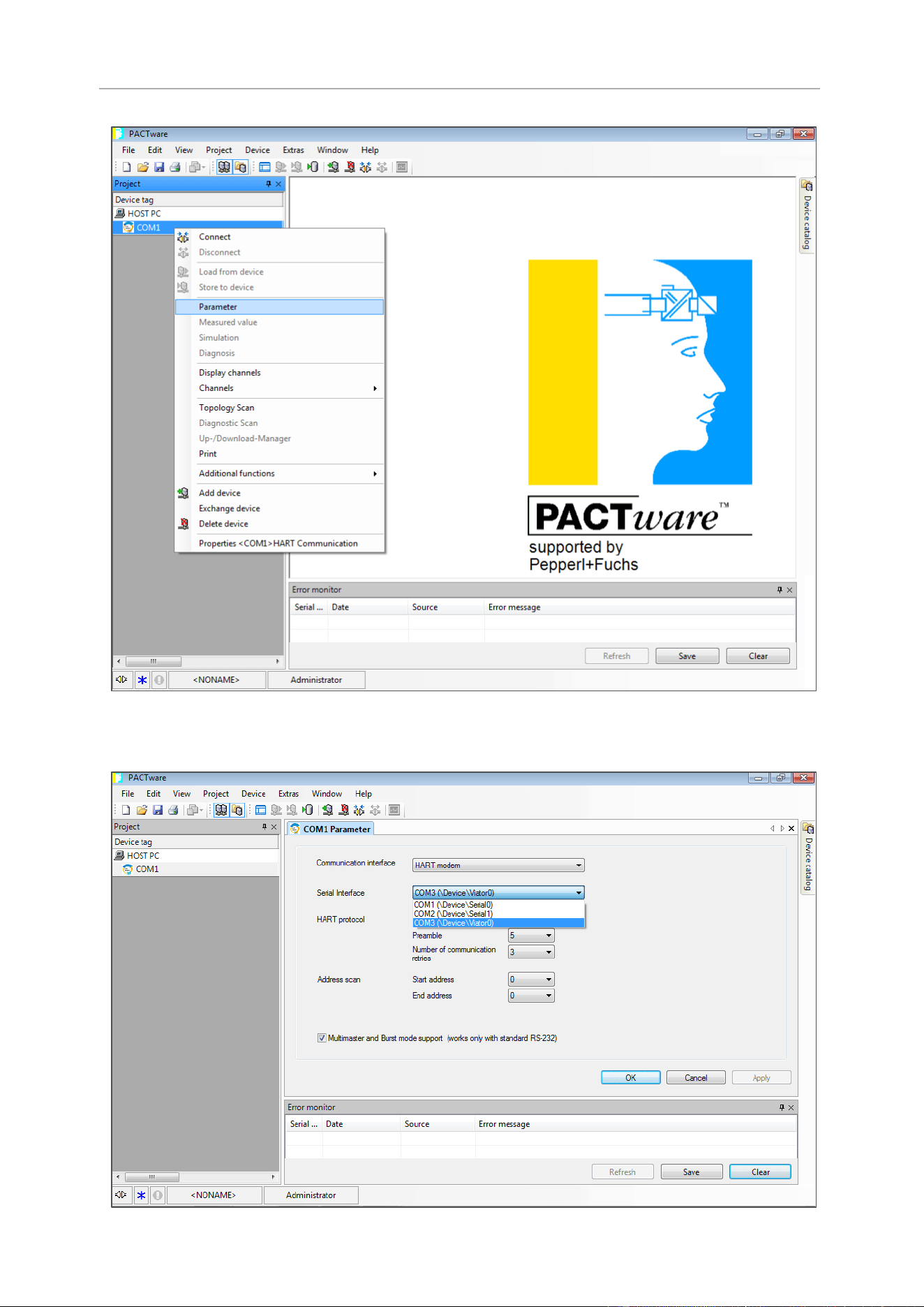The image size is (924, 1307).
Task: Click Add device toolbar icon in upper window
Action: (x=334, y=168)
